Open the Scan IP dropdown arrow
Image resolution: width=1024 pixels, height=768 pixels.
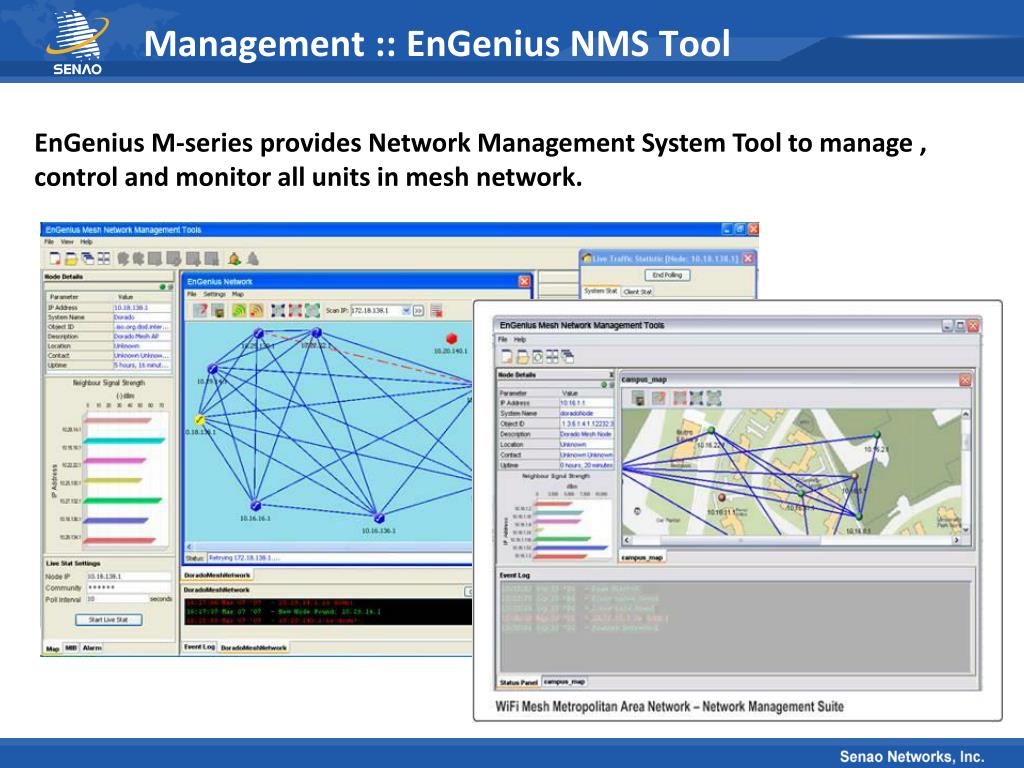(406, 311)
